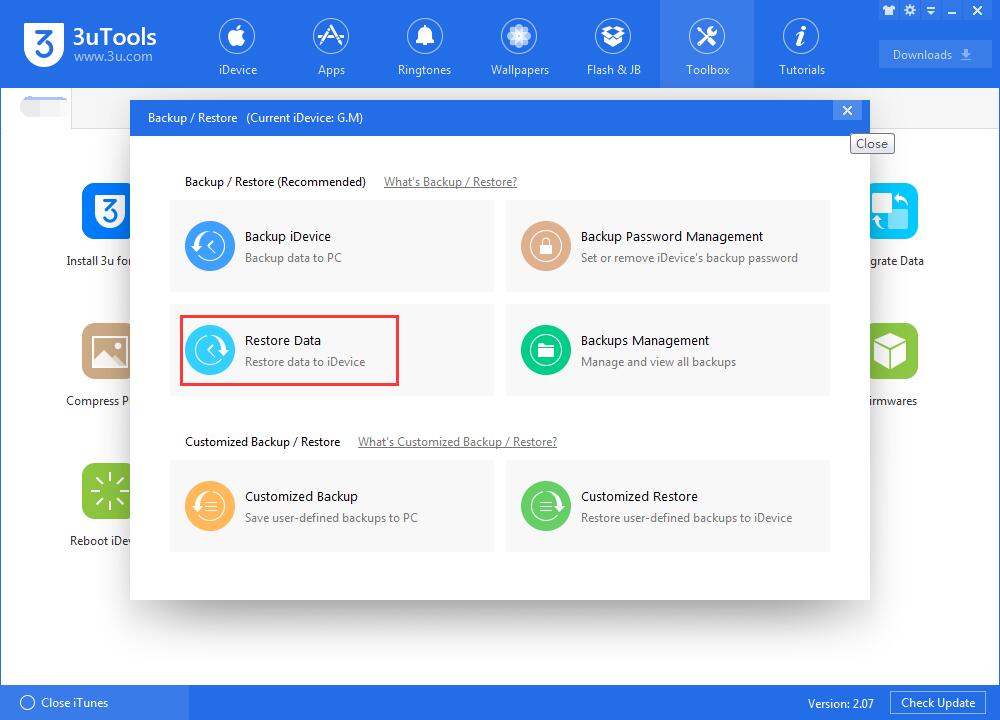1000x720 pixels.
Task: Click the "Version: 2.07" status text
Action: coord(841,703)
